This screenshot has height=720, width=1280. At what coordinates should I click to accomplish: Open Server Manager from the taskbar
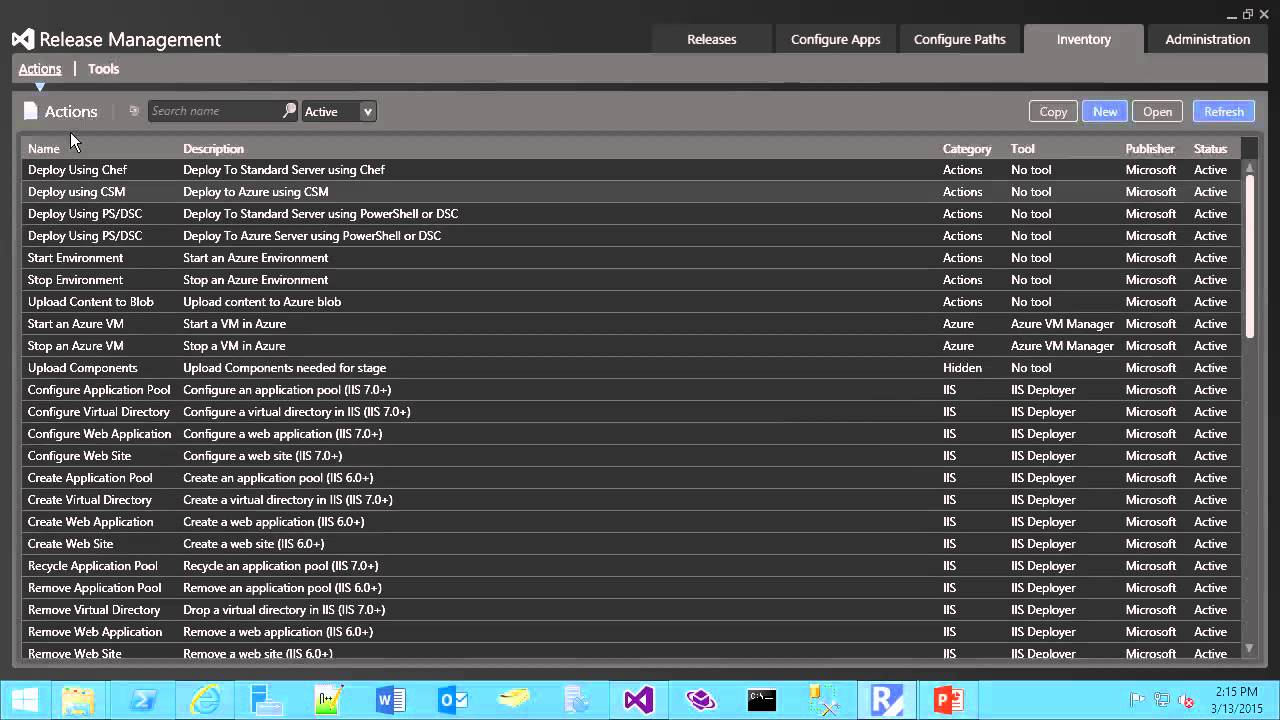(266, 700)
